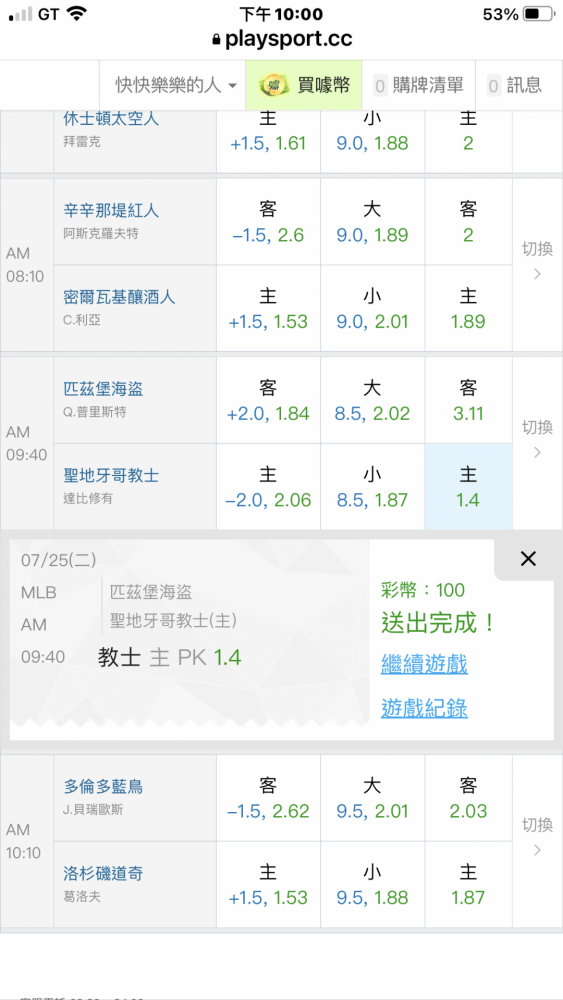Select the 客 3.11 Pirates moneyline
This screenshot has width=563, height=1000.
(x=469, y=401)
